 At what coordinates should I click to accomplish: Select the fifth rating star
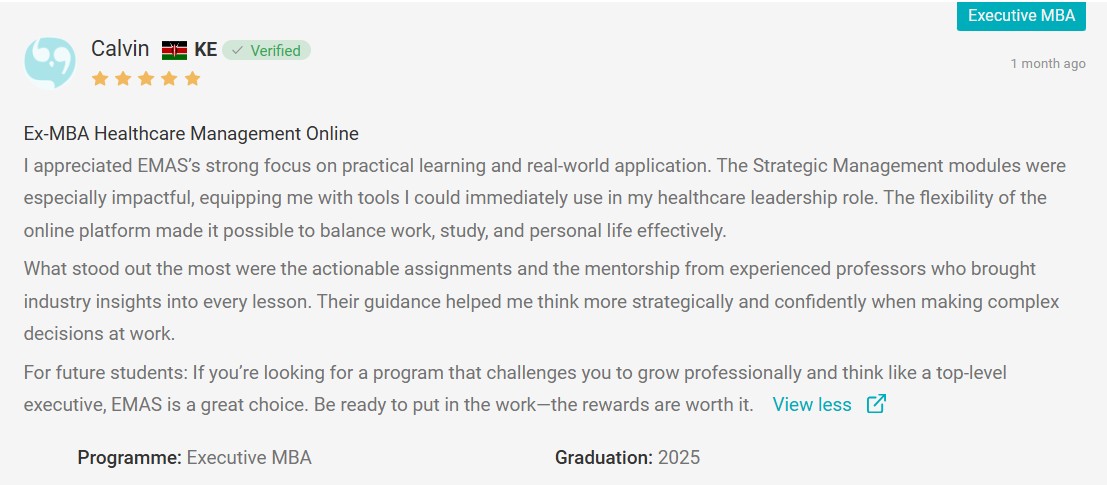coord(192,78)
